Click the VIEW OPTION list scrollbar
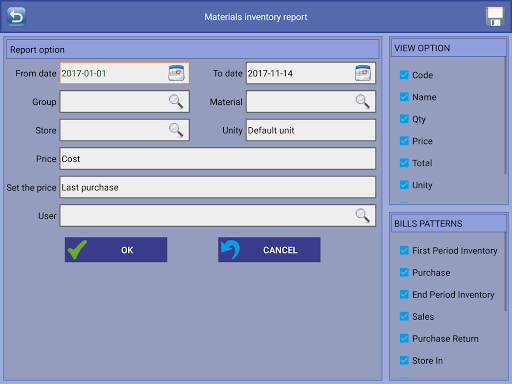 point(506,115)
